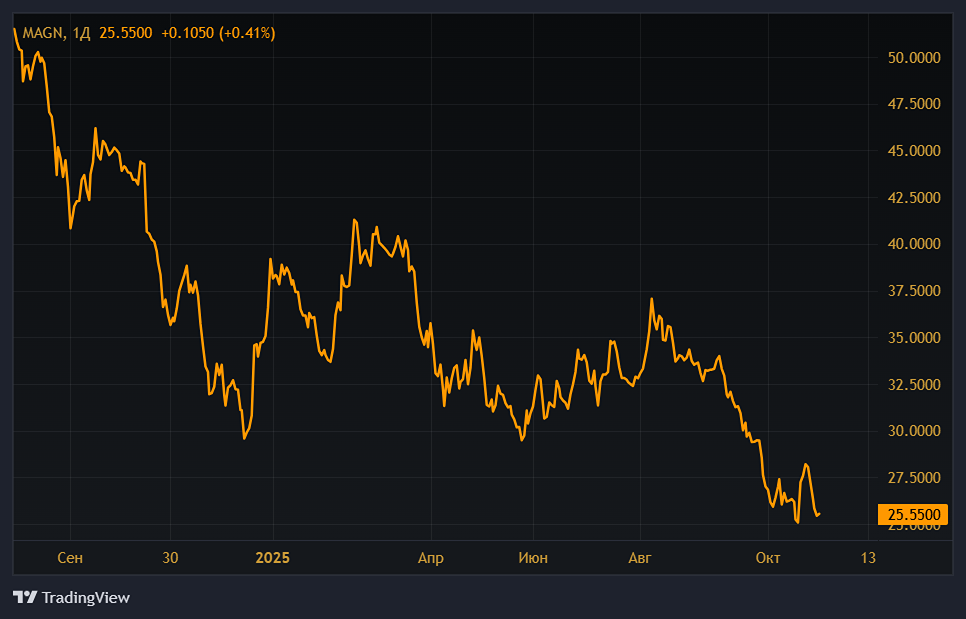Select the 45.0000 price axis level
The width and height of the screenshot is (966, 619).
click(914, 151)
